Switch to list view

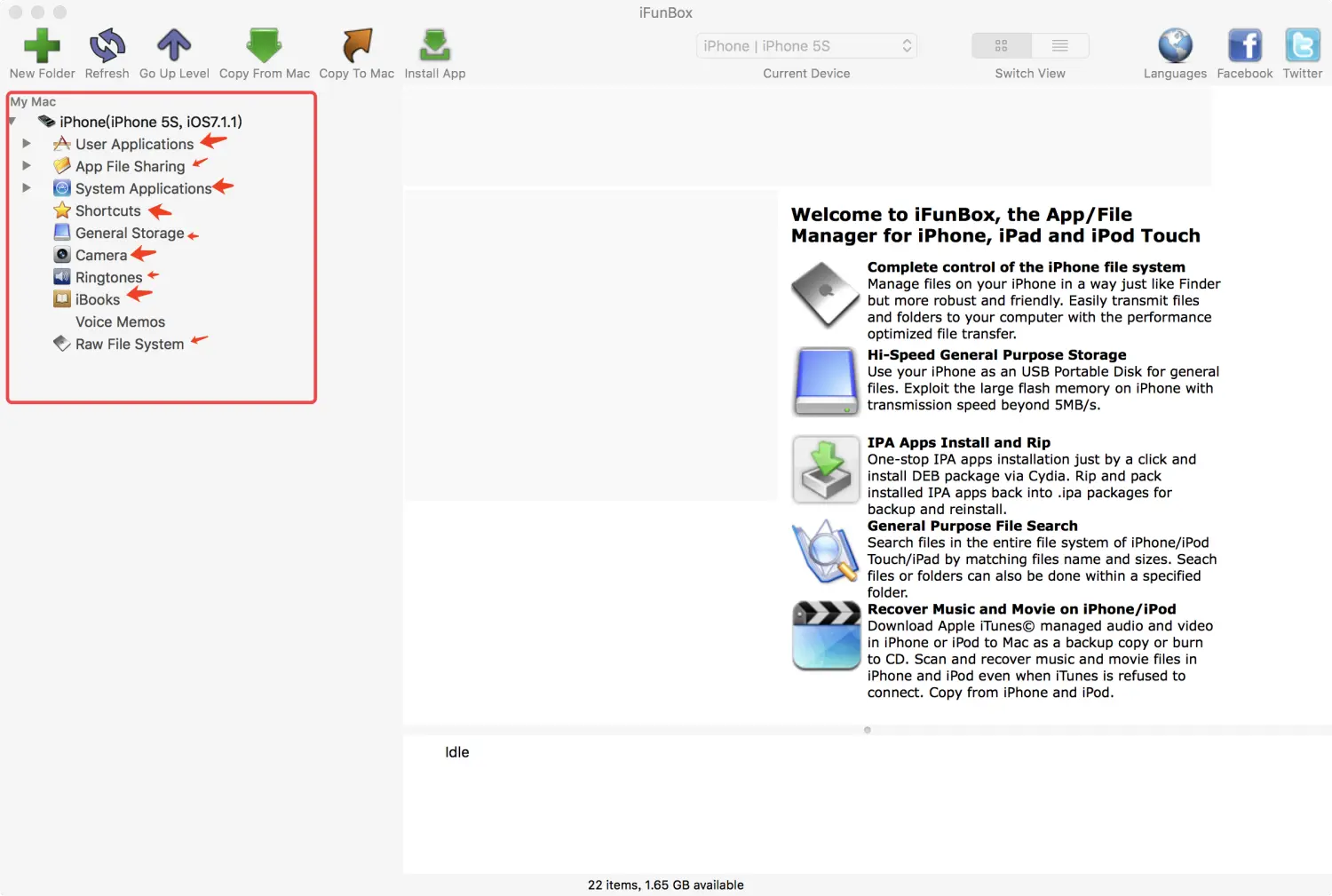(x=1059, y=45)
